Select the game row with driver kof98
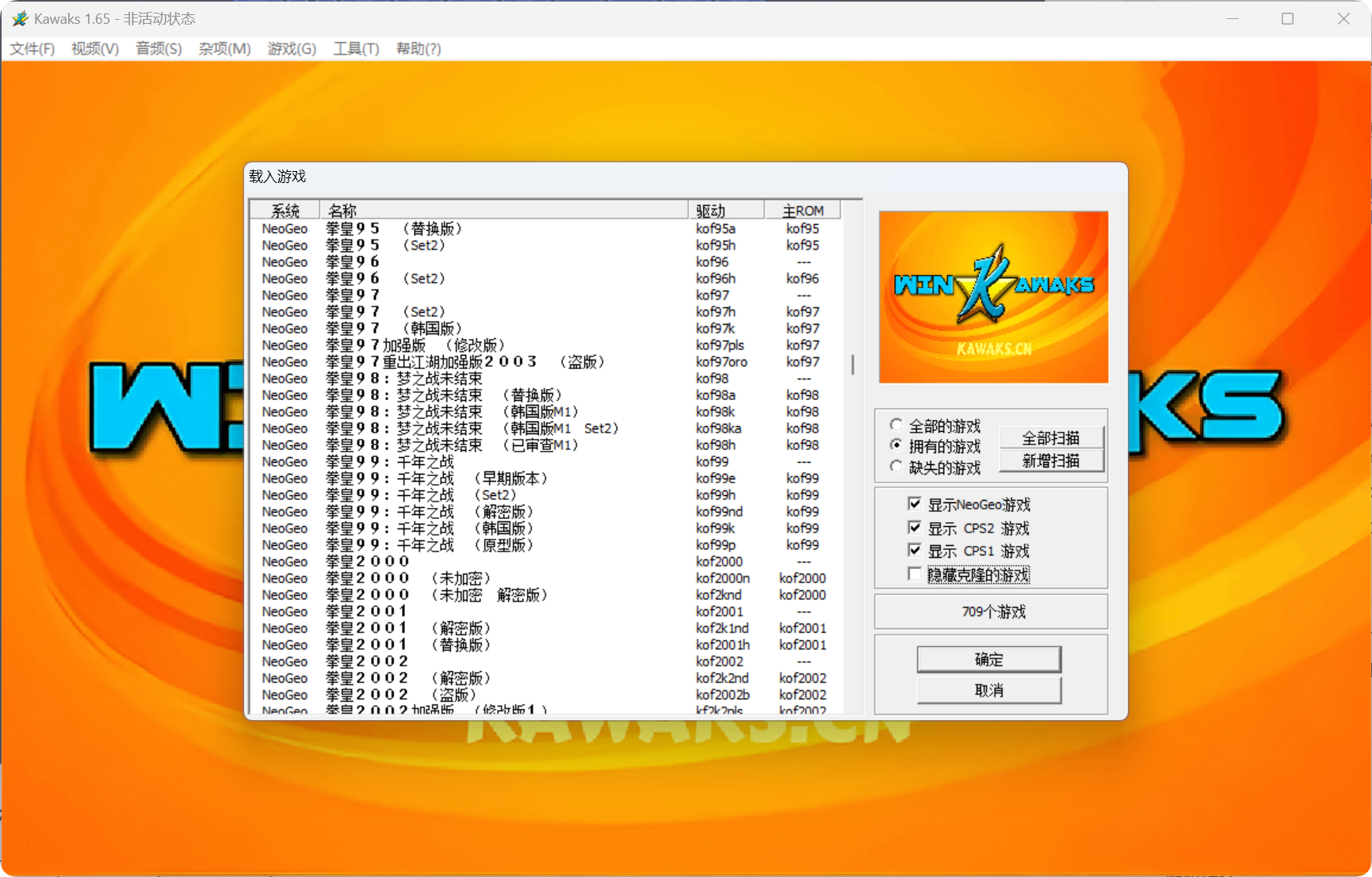Screen dimensions: 1372x877 545,379
